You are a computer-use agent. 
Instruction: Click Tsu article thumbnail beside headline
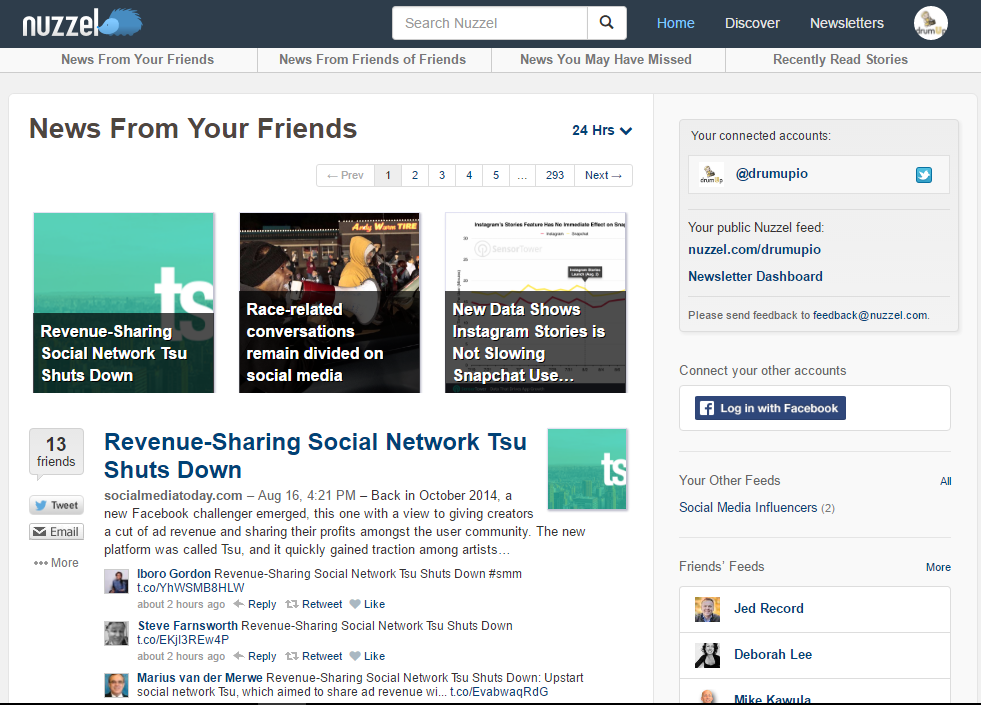click(x=587, y=469)
